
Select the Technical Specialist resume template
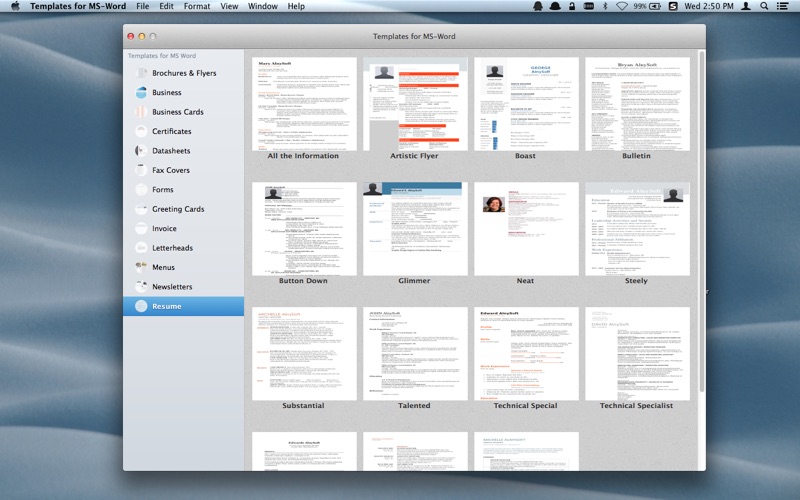click(637, 354)
